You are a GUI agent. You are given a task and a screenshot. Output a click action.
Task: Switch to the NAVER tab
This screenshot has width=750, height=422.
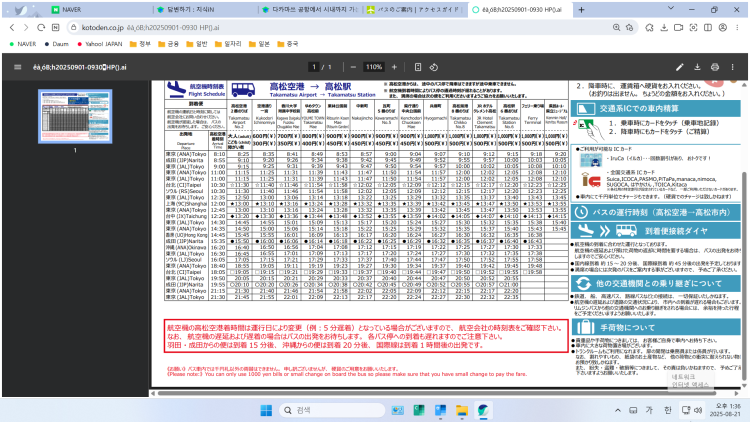pos(100,10)
